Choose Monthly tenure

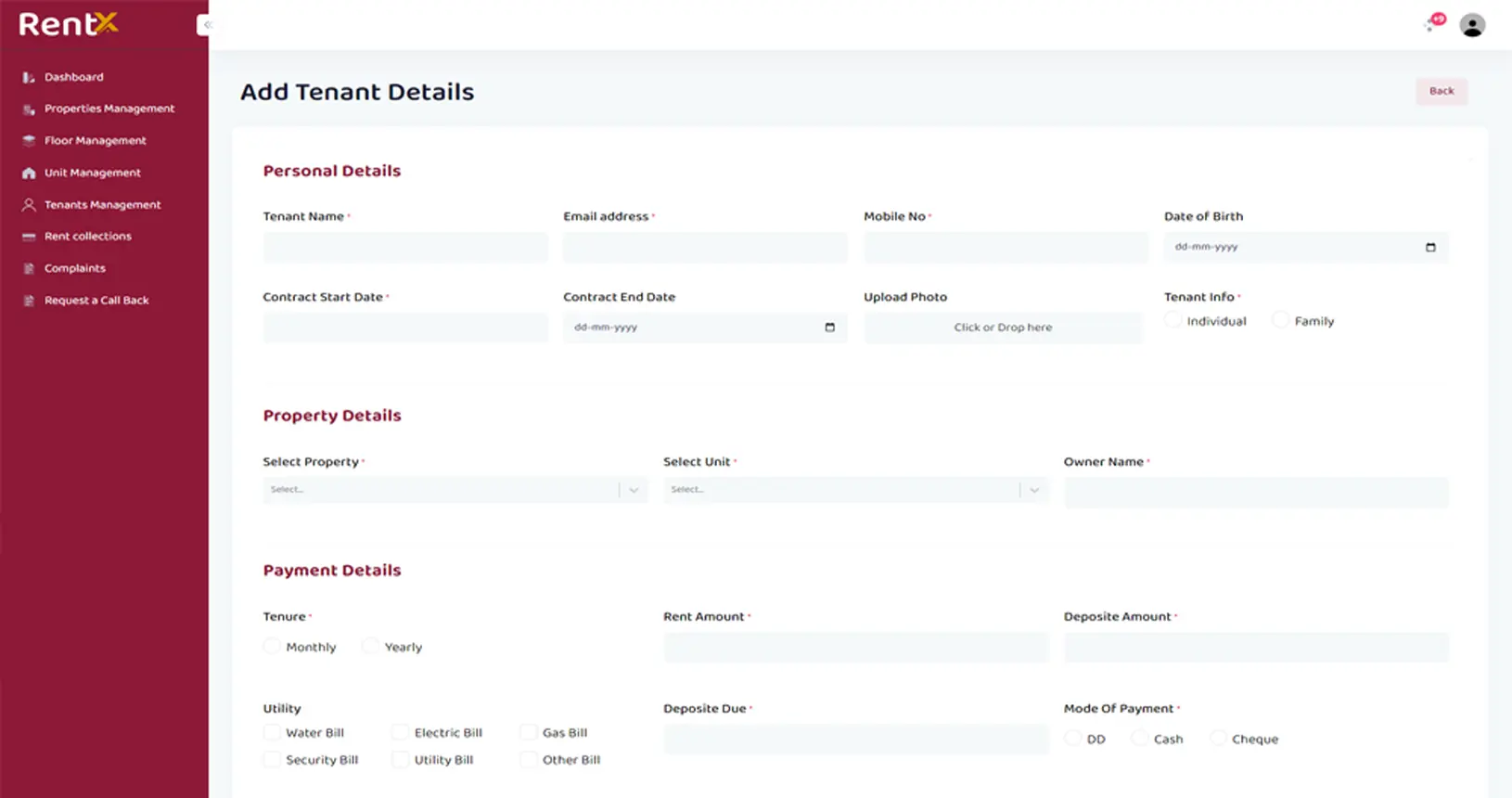(x=272, y=646)
